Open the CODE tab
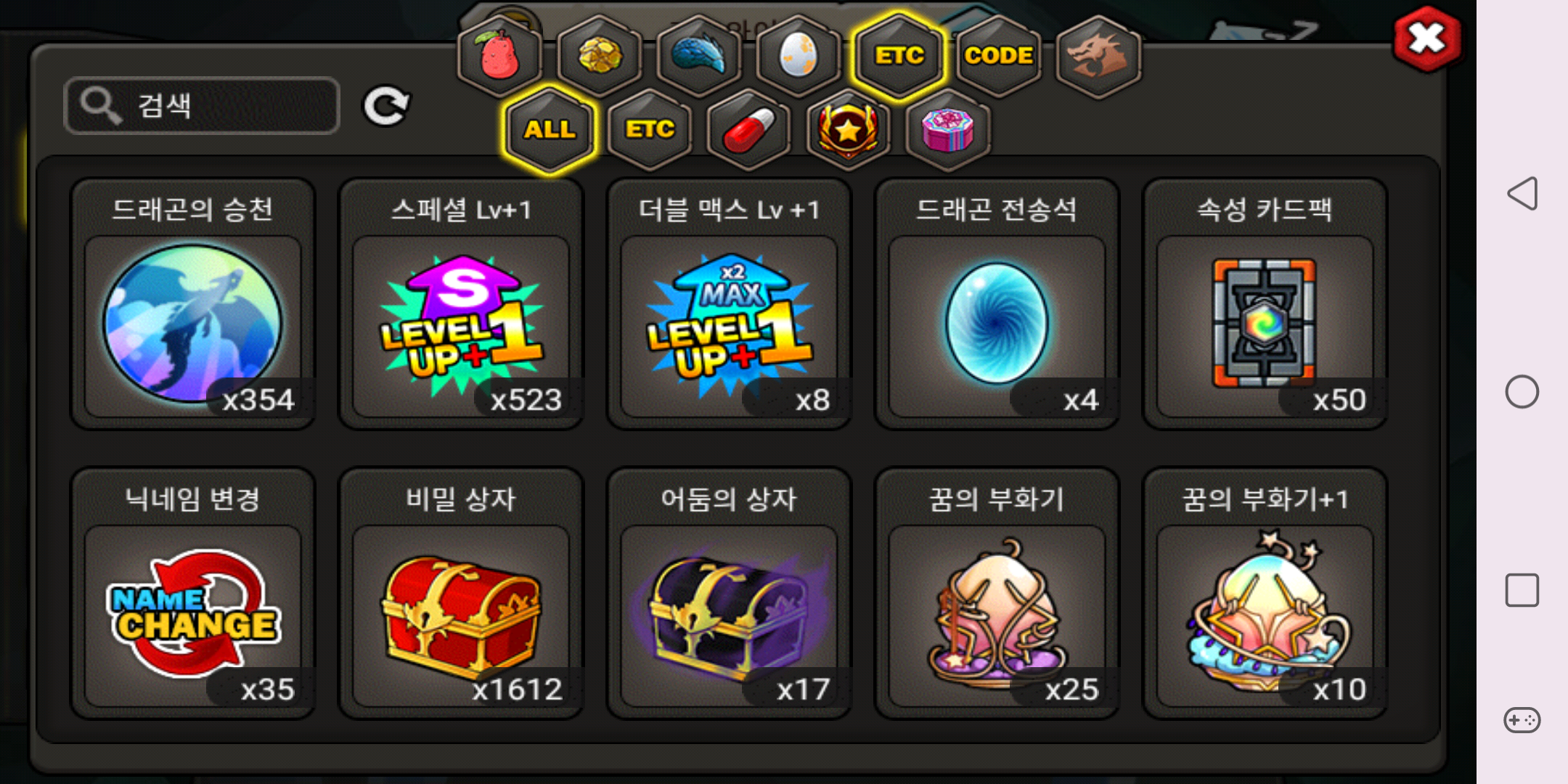The image size is (1568, 784). pos(998,56)
